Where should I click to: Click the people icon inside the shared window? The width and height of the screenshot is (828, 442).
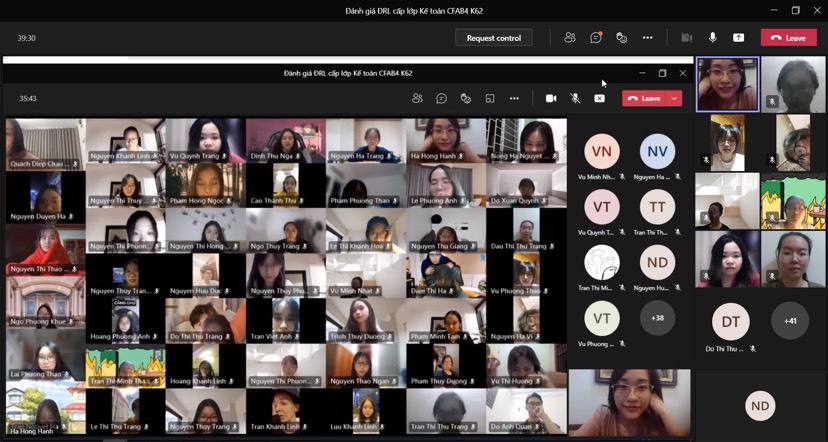(x=417, y=98)
